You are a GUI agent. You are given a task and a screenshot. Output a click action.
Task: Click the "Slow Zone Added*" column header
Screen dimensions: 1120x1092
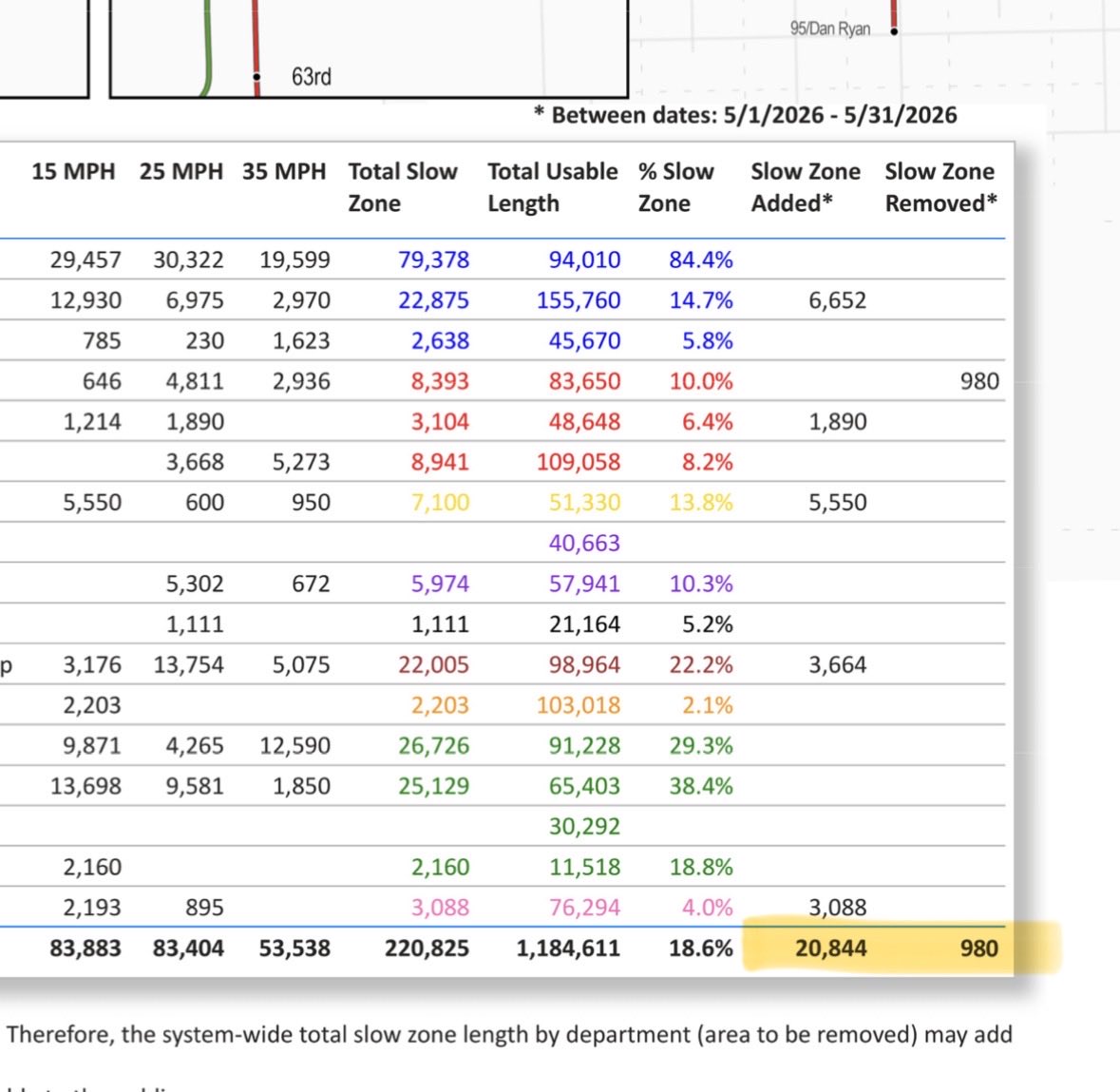[805, 187]
